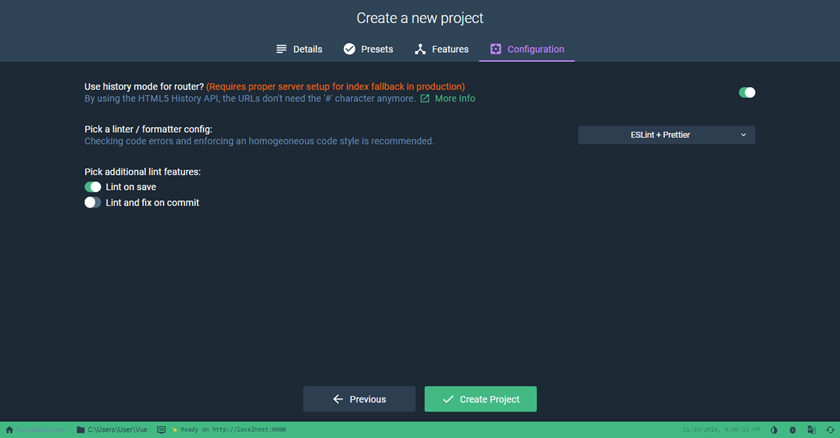Switch to the Details tab
The width and height of the screenshot is (840, 438).
(x=299, y=49)
